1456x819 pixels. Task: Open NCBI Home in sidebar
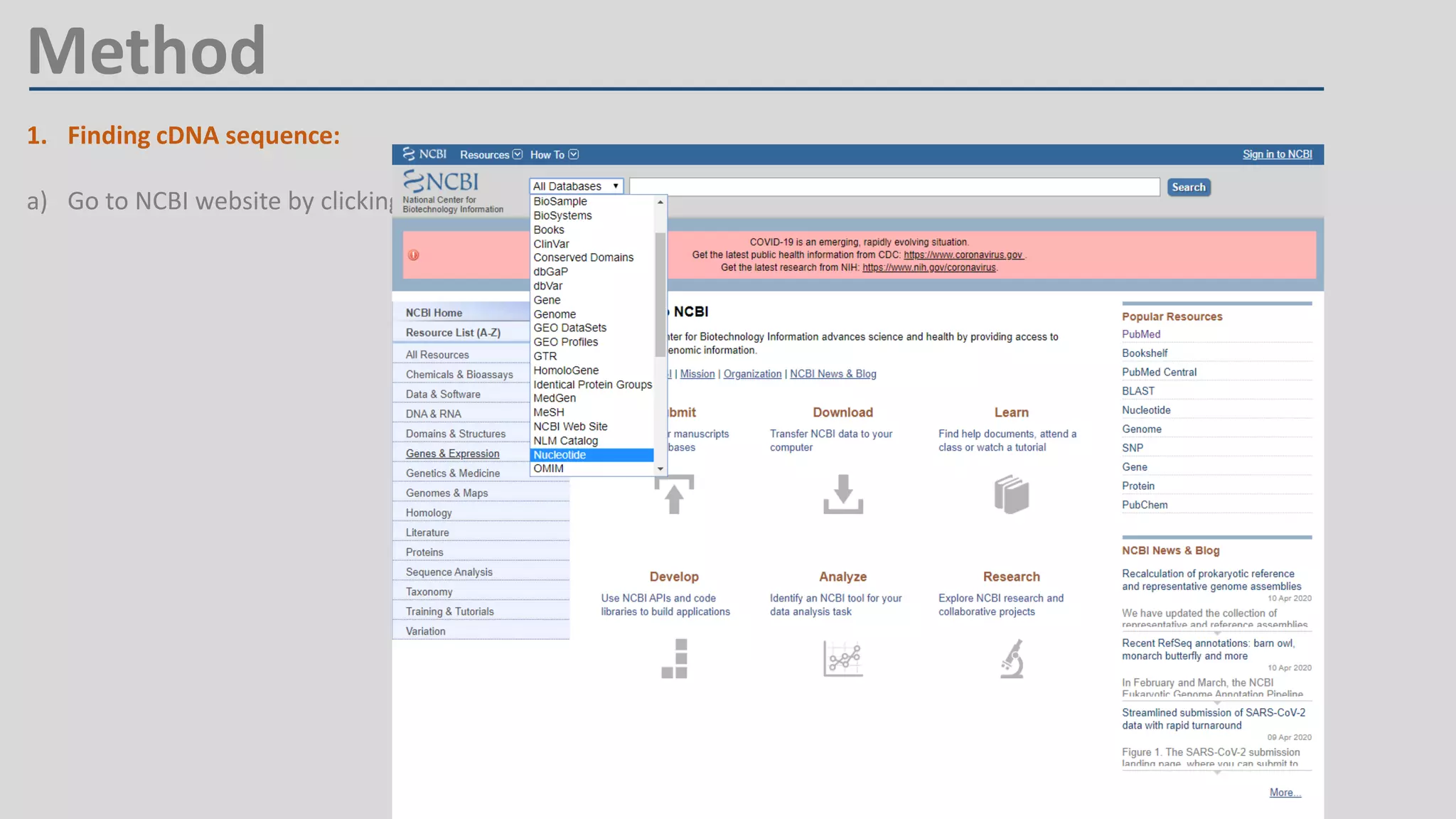461,312
